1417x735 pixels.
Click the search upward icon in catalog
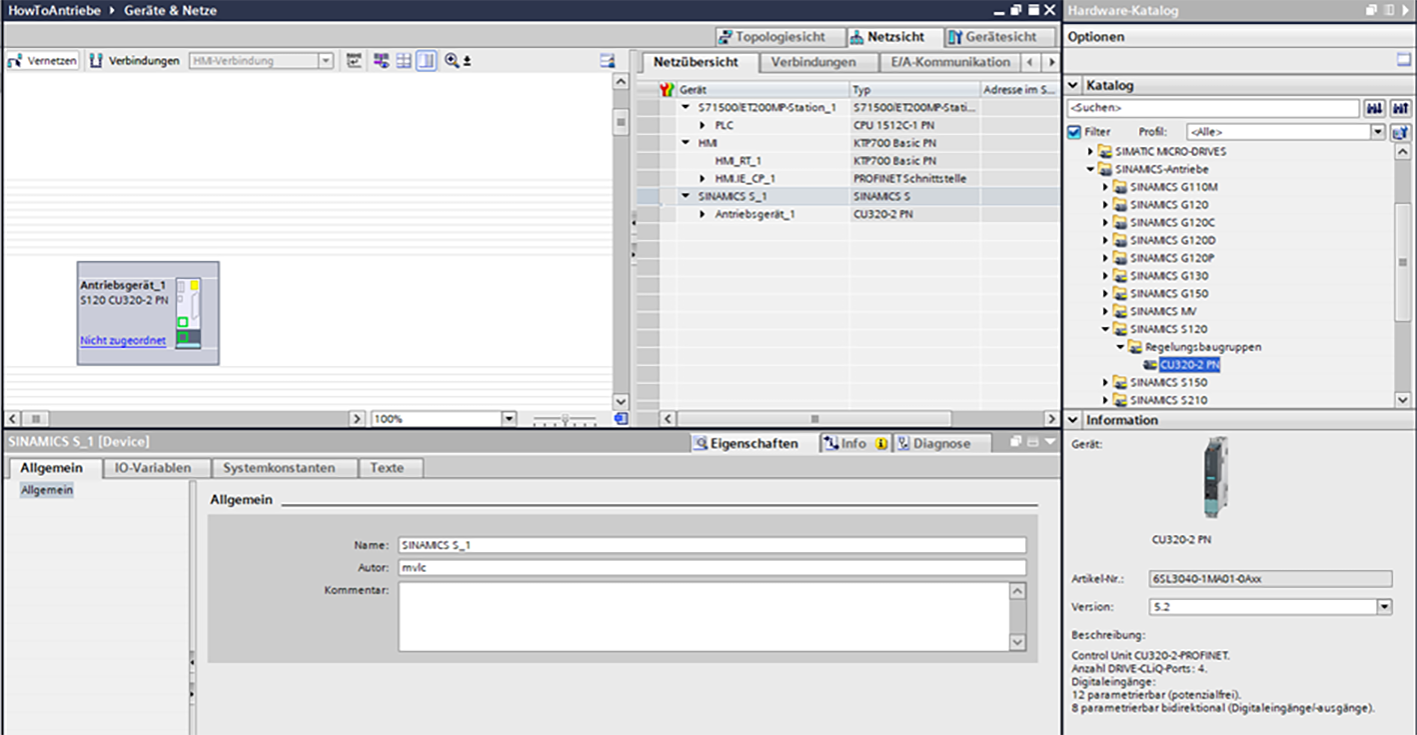click(x=1400, y=108)
